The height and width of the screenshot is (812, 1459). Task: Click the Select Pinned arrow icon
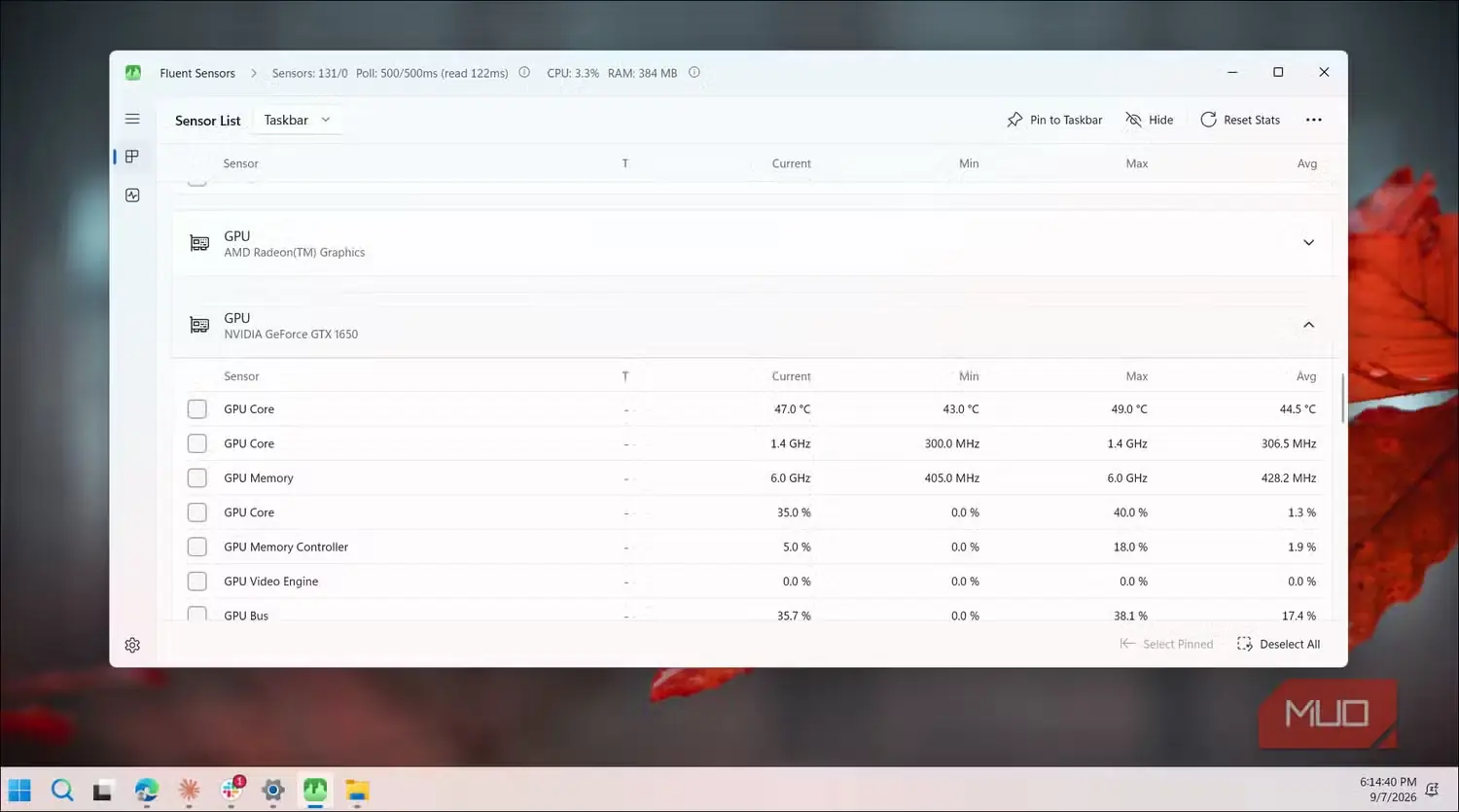[x=1127, y=644]
